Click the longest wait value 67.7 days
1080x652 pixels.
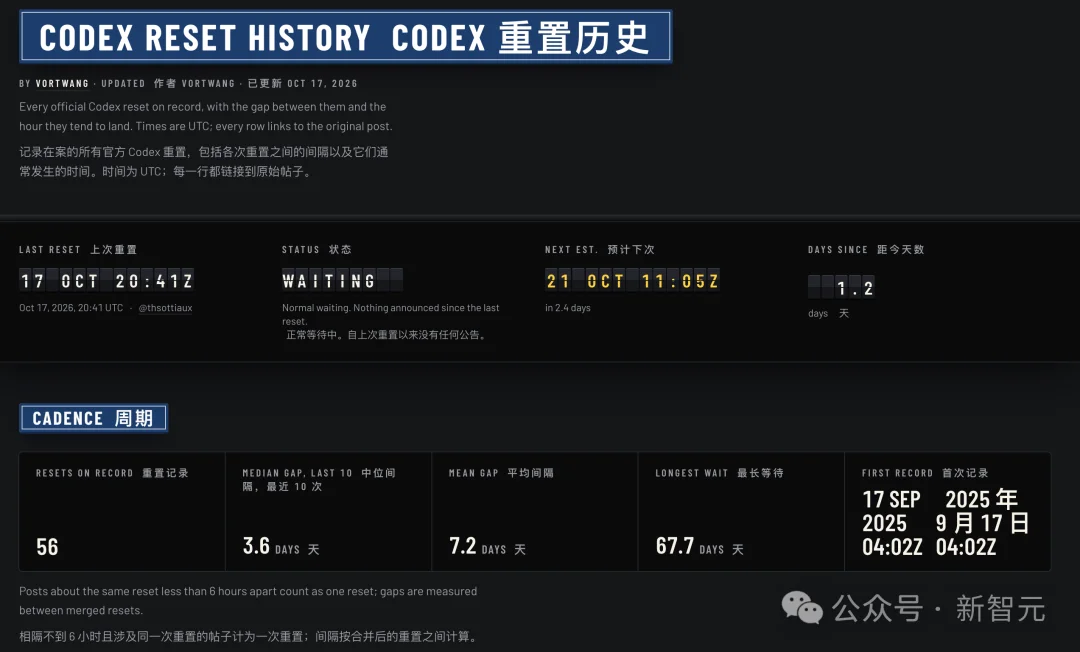click(x=700, y=547)
